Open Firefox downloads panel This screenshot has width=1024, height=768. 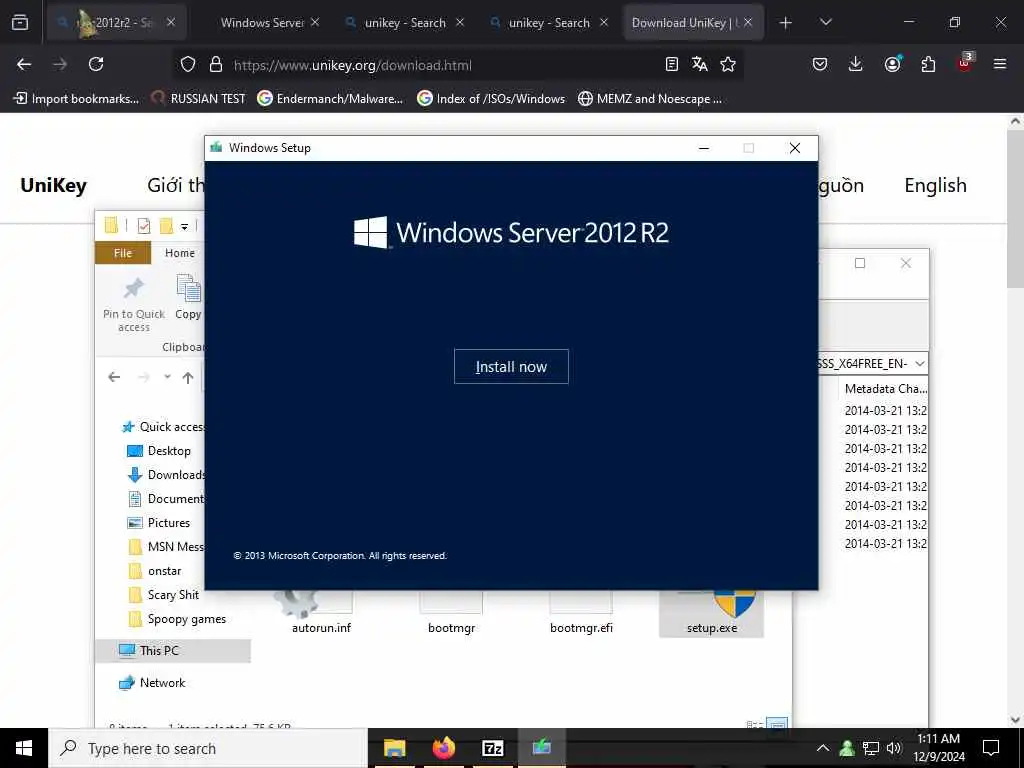click(856, 64)
